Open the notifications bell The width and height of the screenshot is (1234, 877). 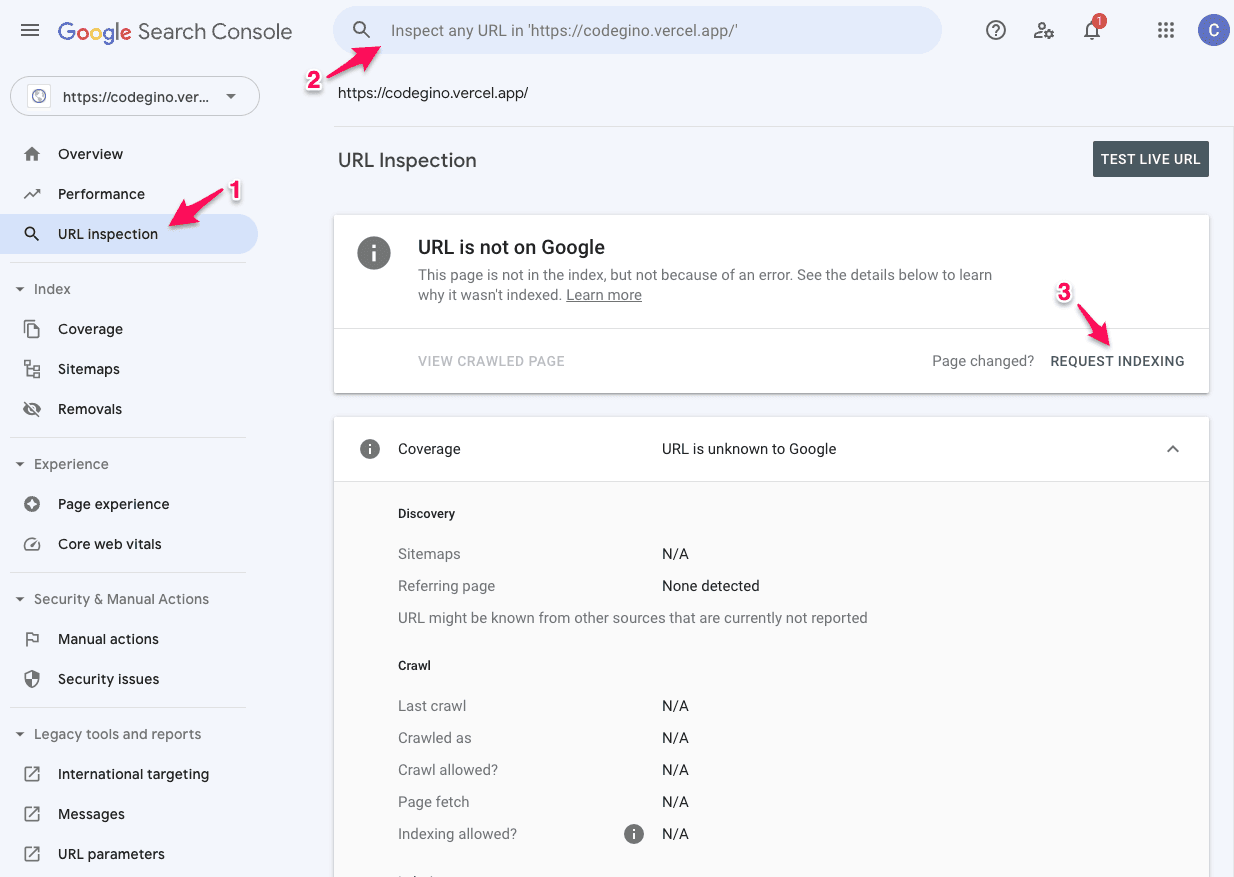click(1092, 31)
